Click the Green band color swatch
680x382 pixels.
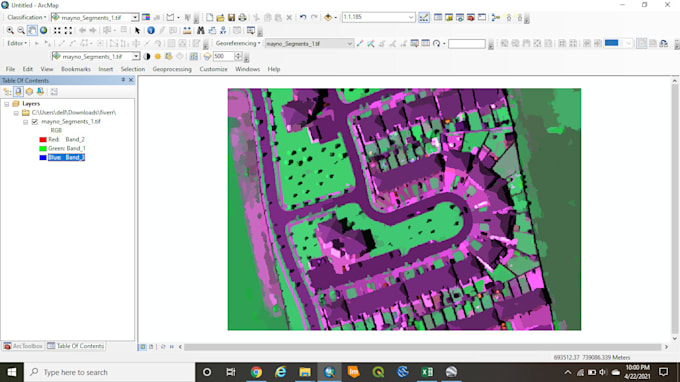coord(43,149)
